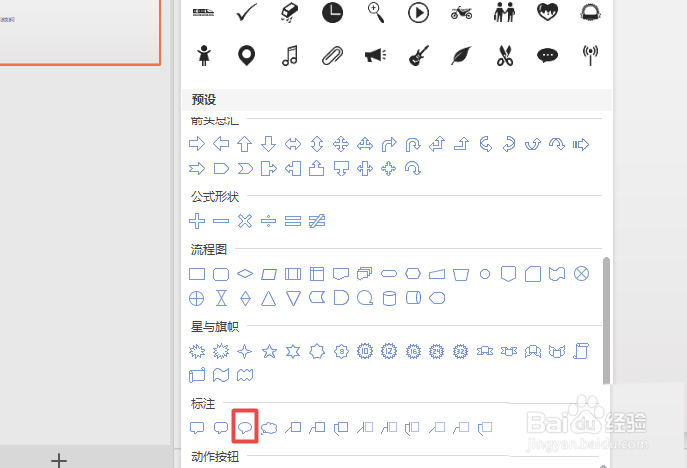
Task: Select the cloud callout shape
Action: point(269,428)
